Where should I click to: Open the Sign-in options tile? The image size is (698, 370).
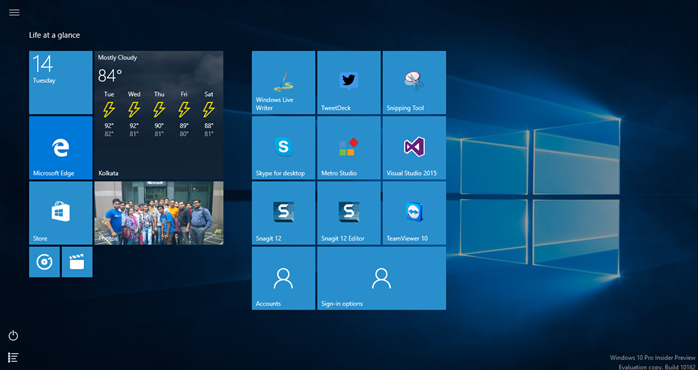point(381,278)
